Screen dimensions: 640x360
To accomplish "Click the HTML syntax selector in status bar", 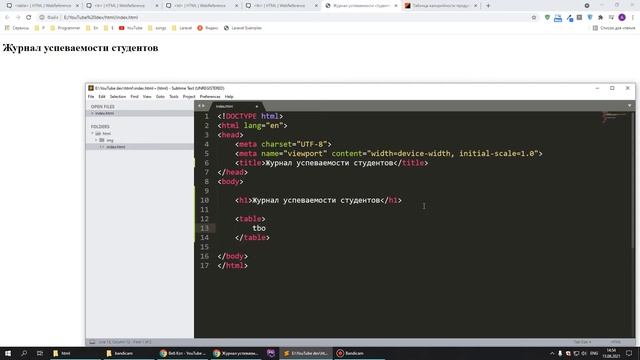I will coord(616,342).
